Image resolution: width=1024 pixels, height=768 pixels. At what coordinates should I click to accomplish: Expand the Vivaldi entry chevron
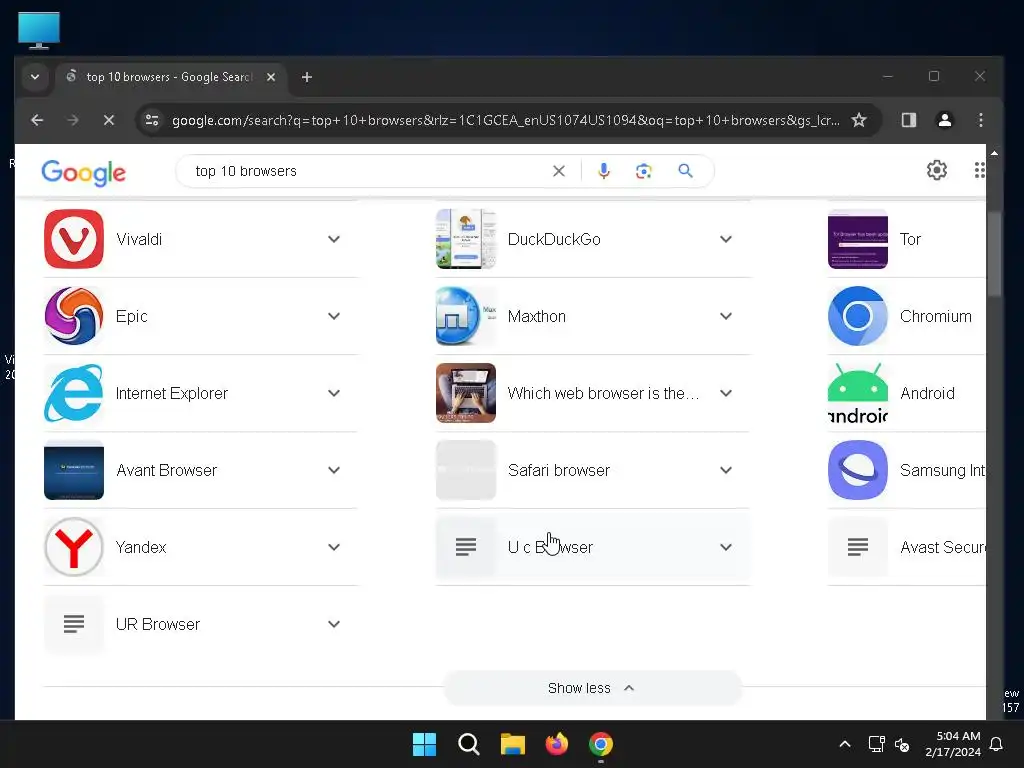334,239
